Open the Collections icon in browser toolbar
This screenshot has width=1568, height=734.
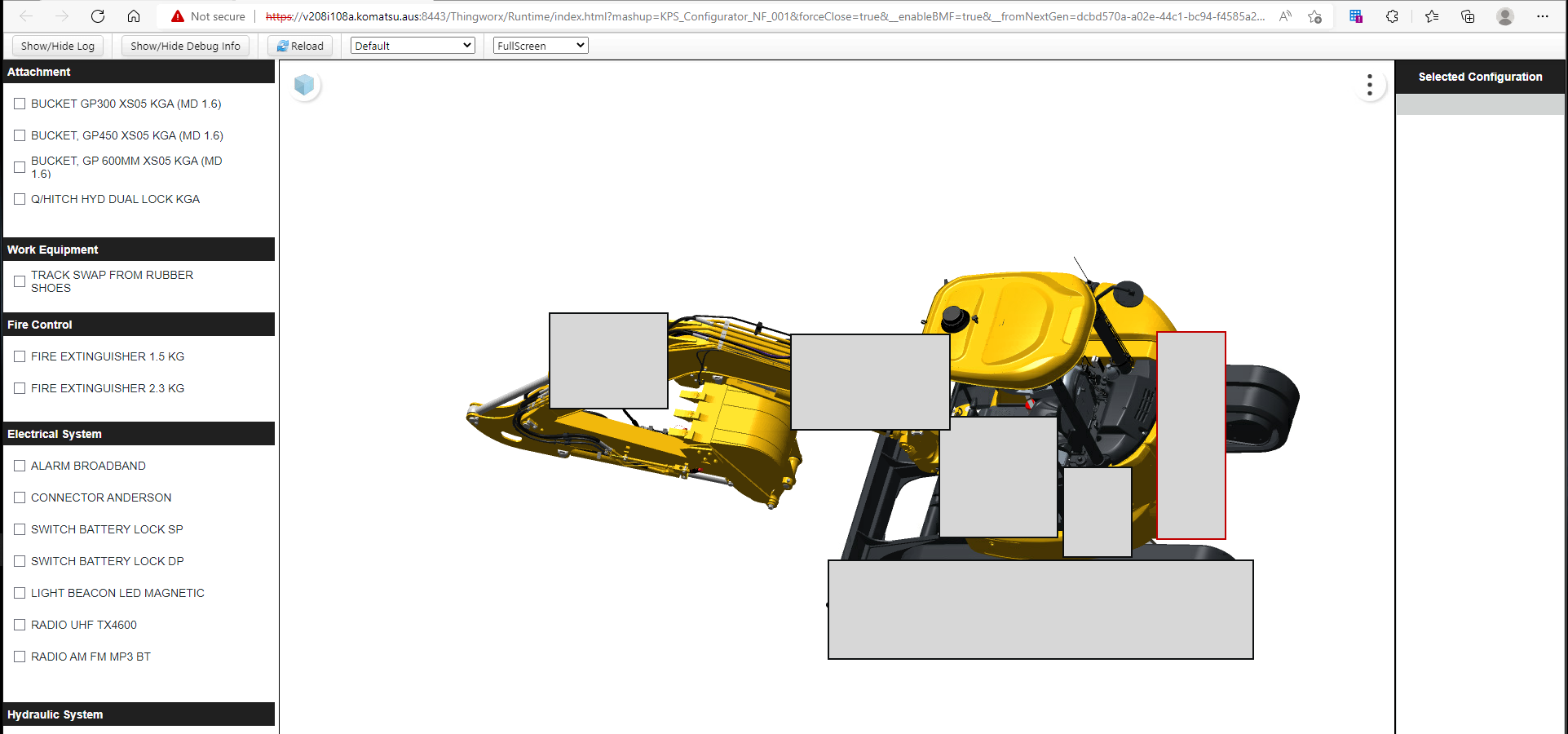pos(1468,16)
